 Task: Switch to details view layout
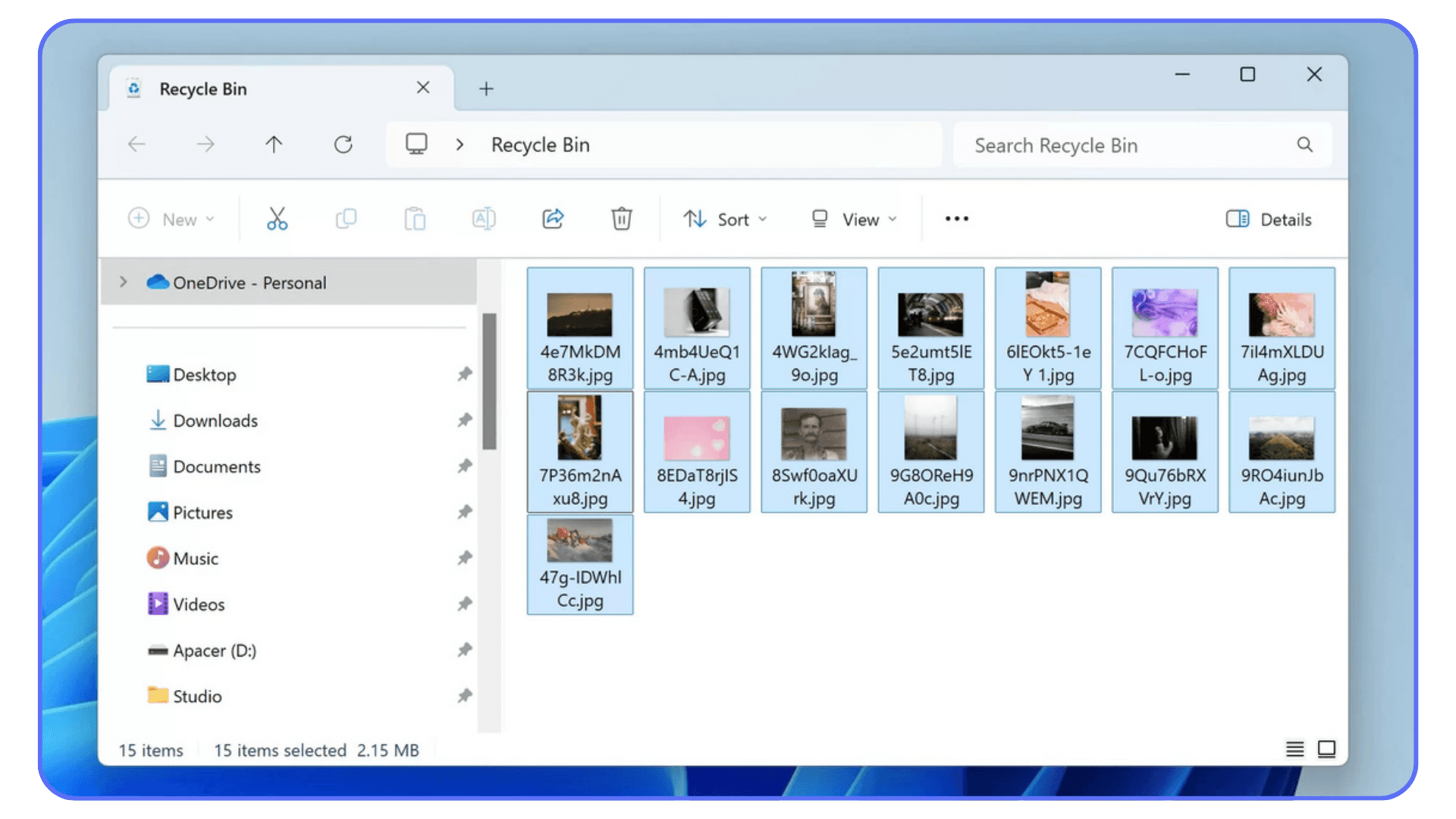click(1294, 749)
